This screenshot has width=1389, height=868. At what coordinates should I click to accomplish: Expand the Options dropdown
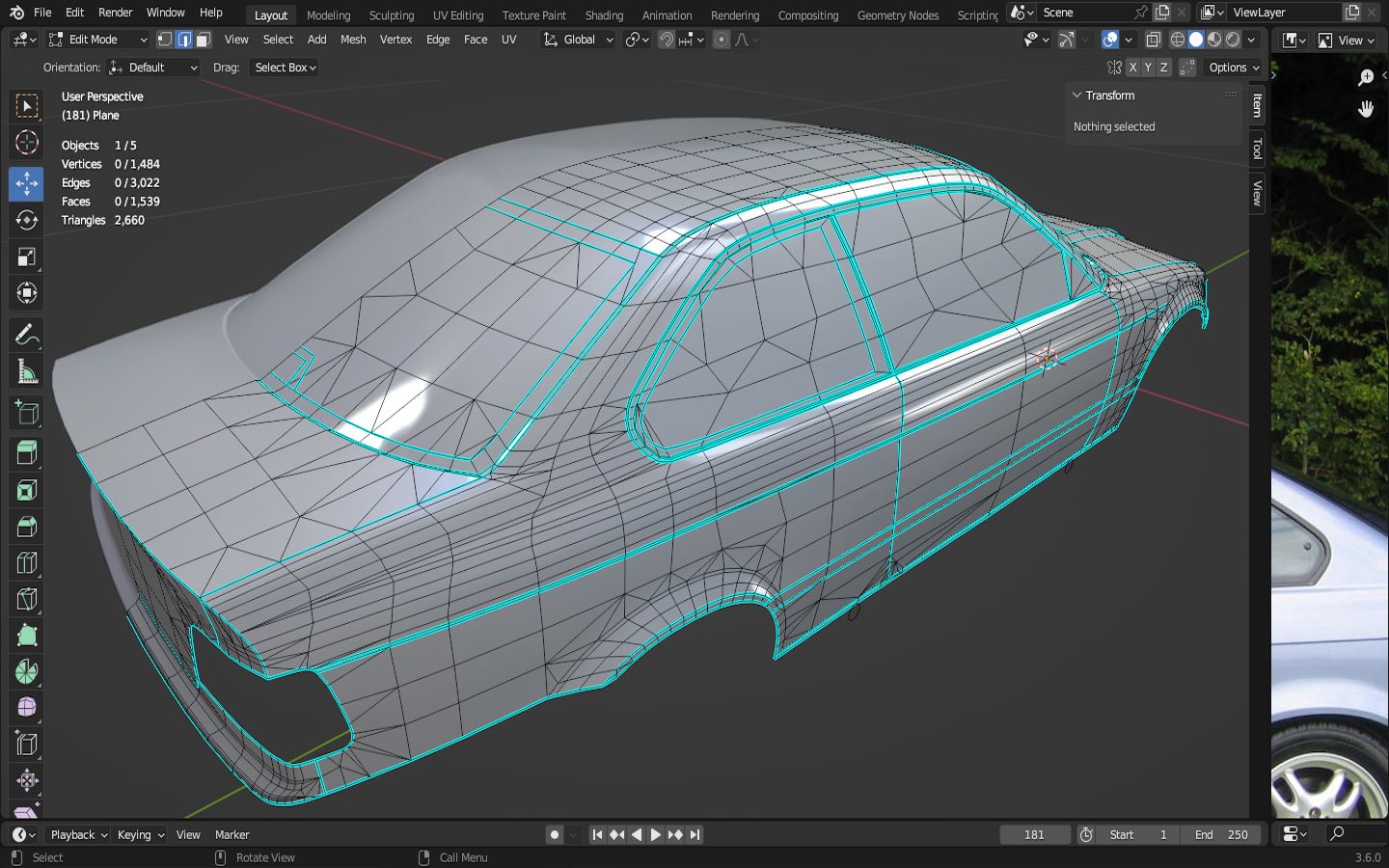click(x=1234, y=68)
